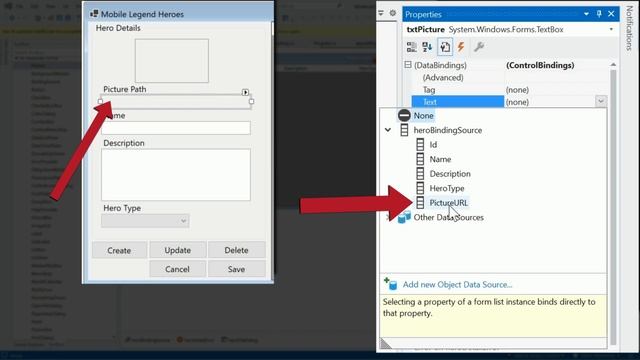This screenshot has height=360, width=640.
Task: Click the gear icon left of Properties
Action: [x=393, y=13]
